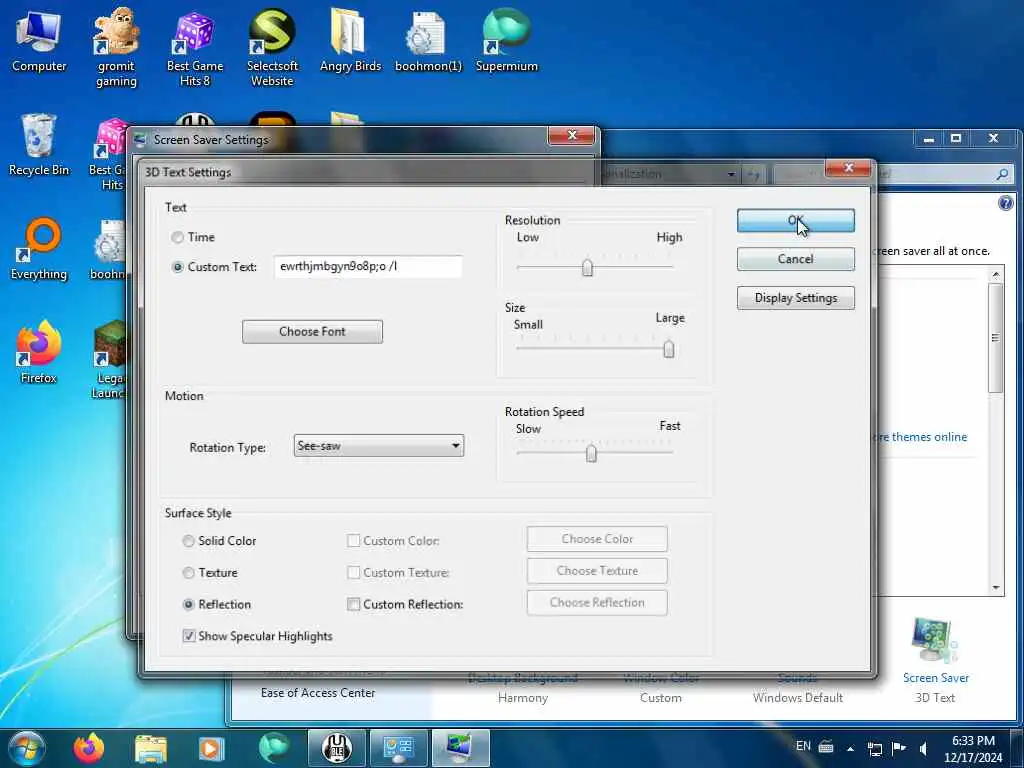Open Firefox from the taskbar
Viewport: 1024px width, 768px height.
coord(89,748)
